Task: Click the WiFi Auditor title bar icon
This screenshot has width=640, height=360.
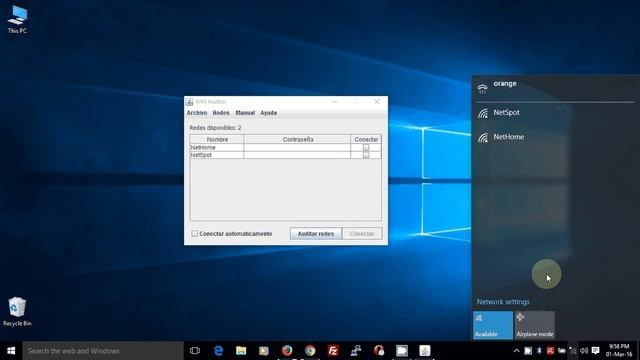Action: tap(189, 102)
